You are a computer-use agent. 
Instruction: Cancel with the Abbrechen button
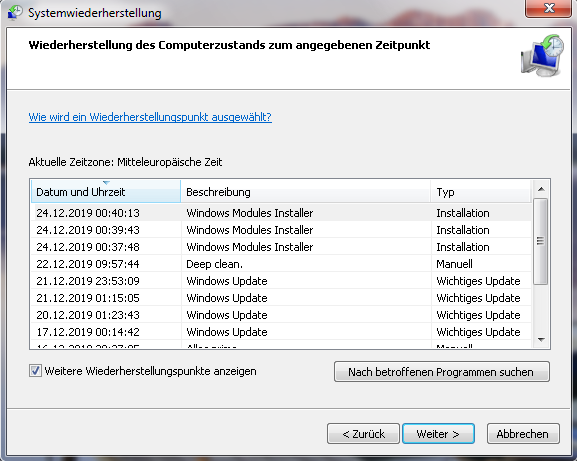click(x=523, y=434)
